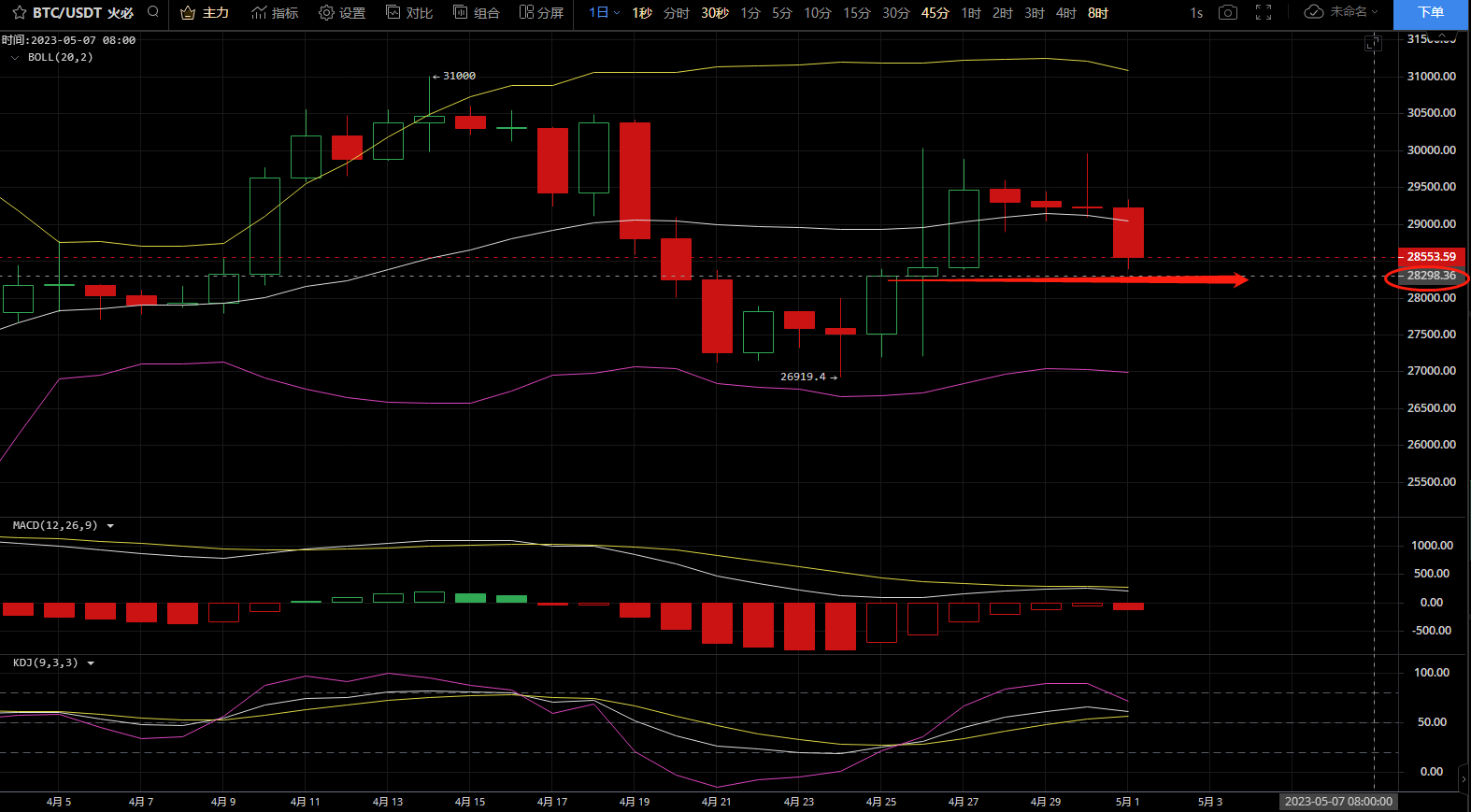Select the 3时 interval
Image resolution: width=1471 pixels, height=812 pixels.
1035,13
